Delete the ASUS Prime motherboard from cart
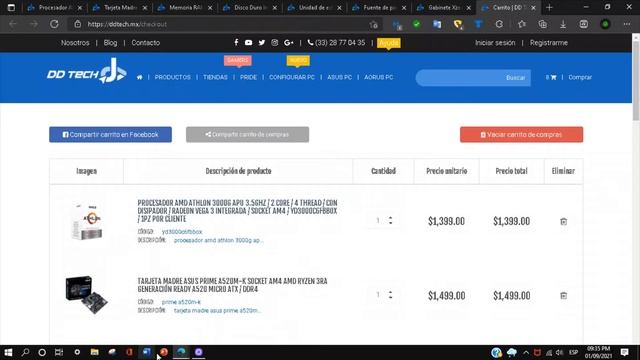This screenshot has width=640, height=360. pos(564,296)
